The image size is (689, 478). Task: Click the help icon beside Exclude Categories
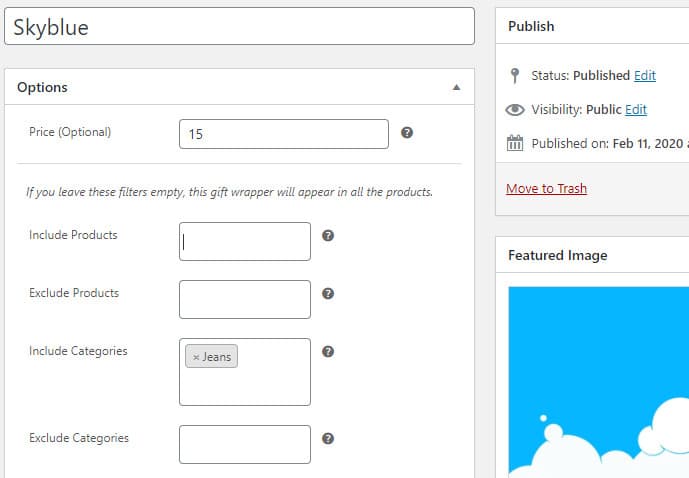point(328,438)
